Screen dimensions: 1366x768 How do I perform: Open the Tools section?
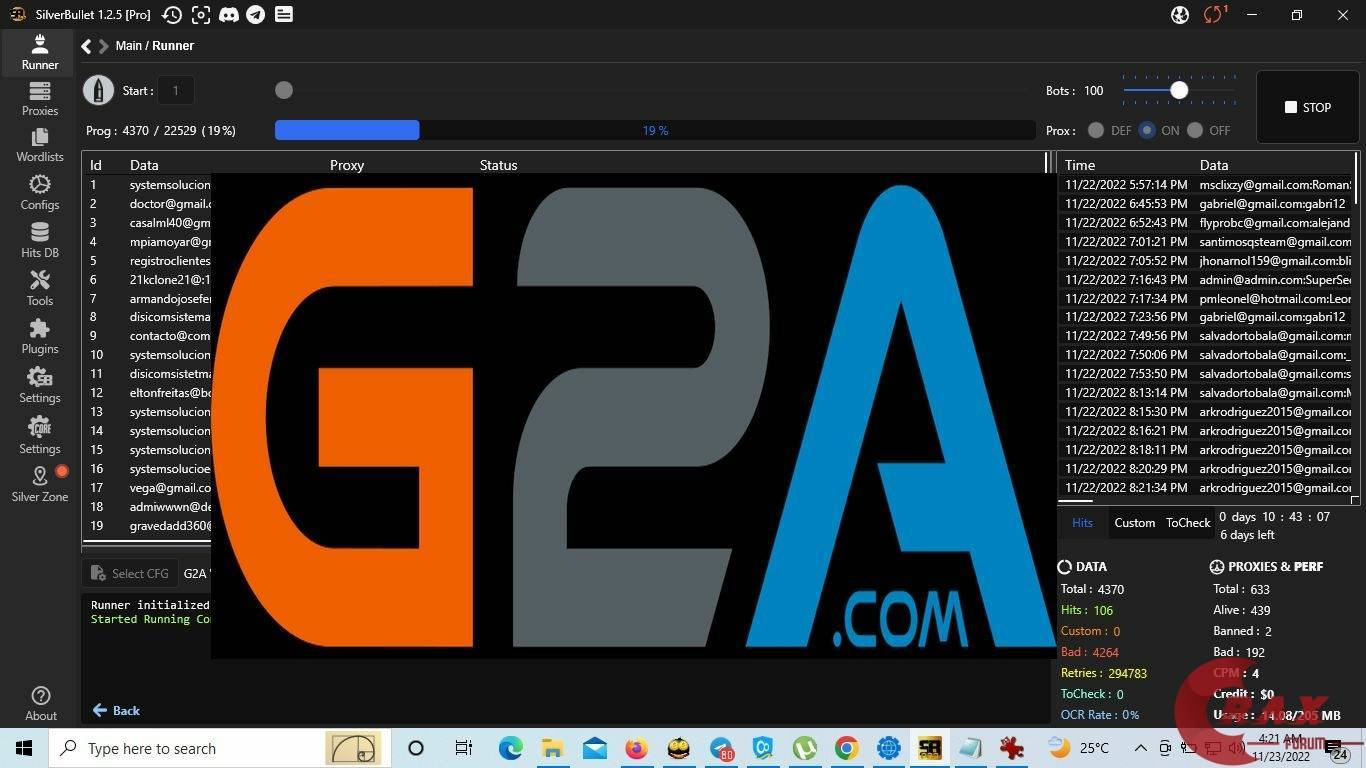(x=39, y=290)
